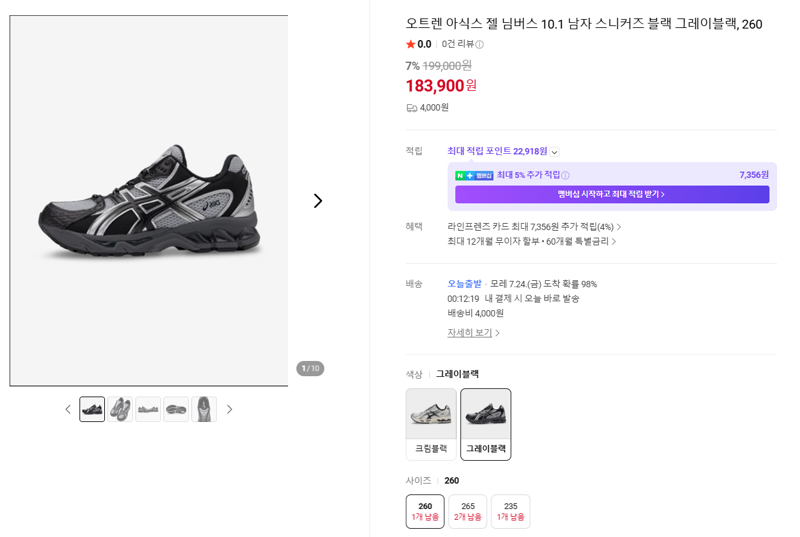
Task: Show previous thumbnails with left arrow
Action: pos(68,410)
